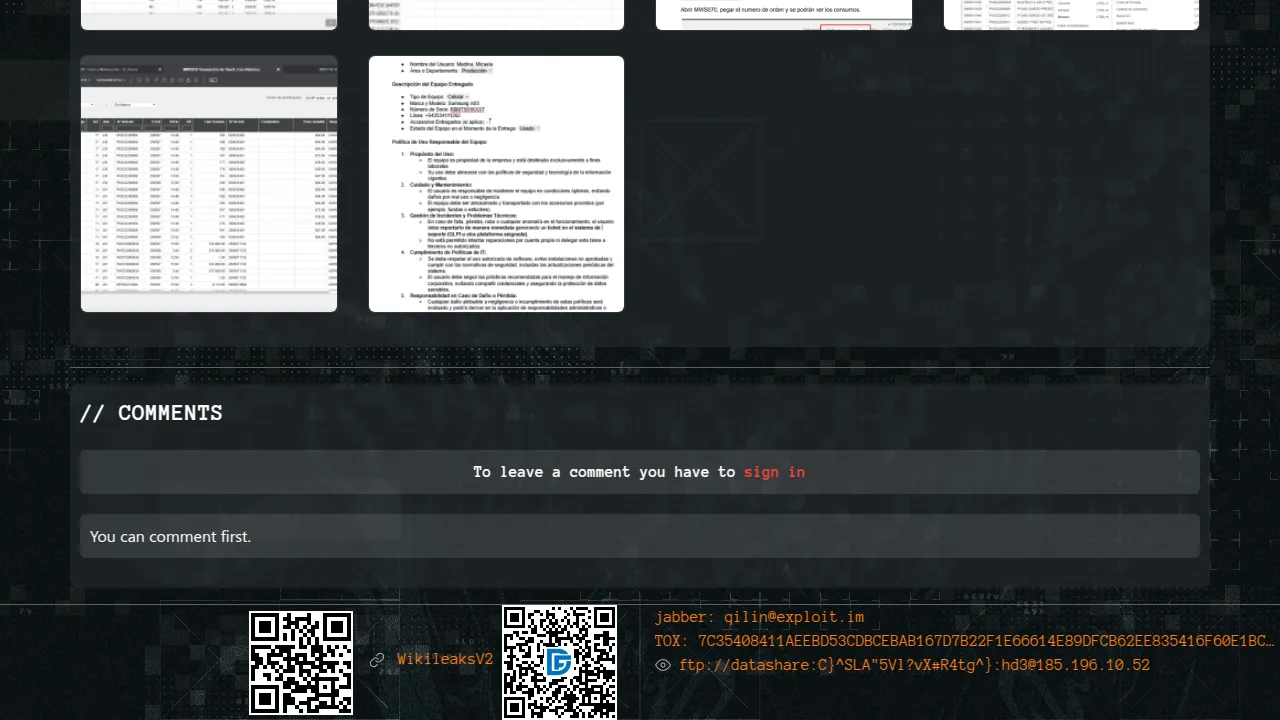The image size is (1280, 720).
Task: Open the ftp datashare link in footer
Action: (914, 665)
